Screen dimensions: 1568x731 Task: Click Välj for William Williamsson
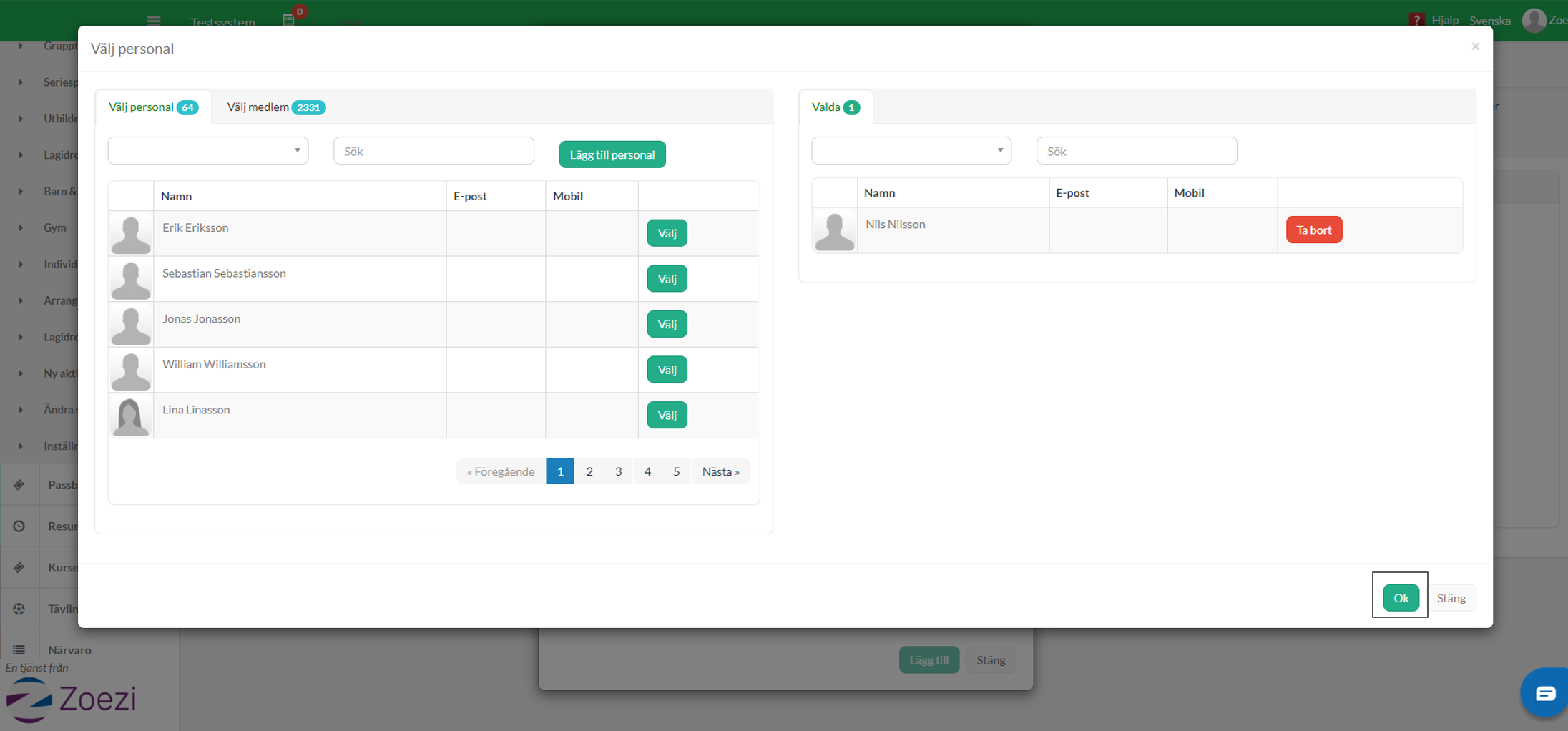(x=667, y=370)
